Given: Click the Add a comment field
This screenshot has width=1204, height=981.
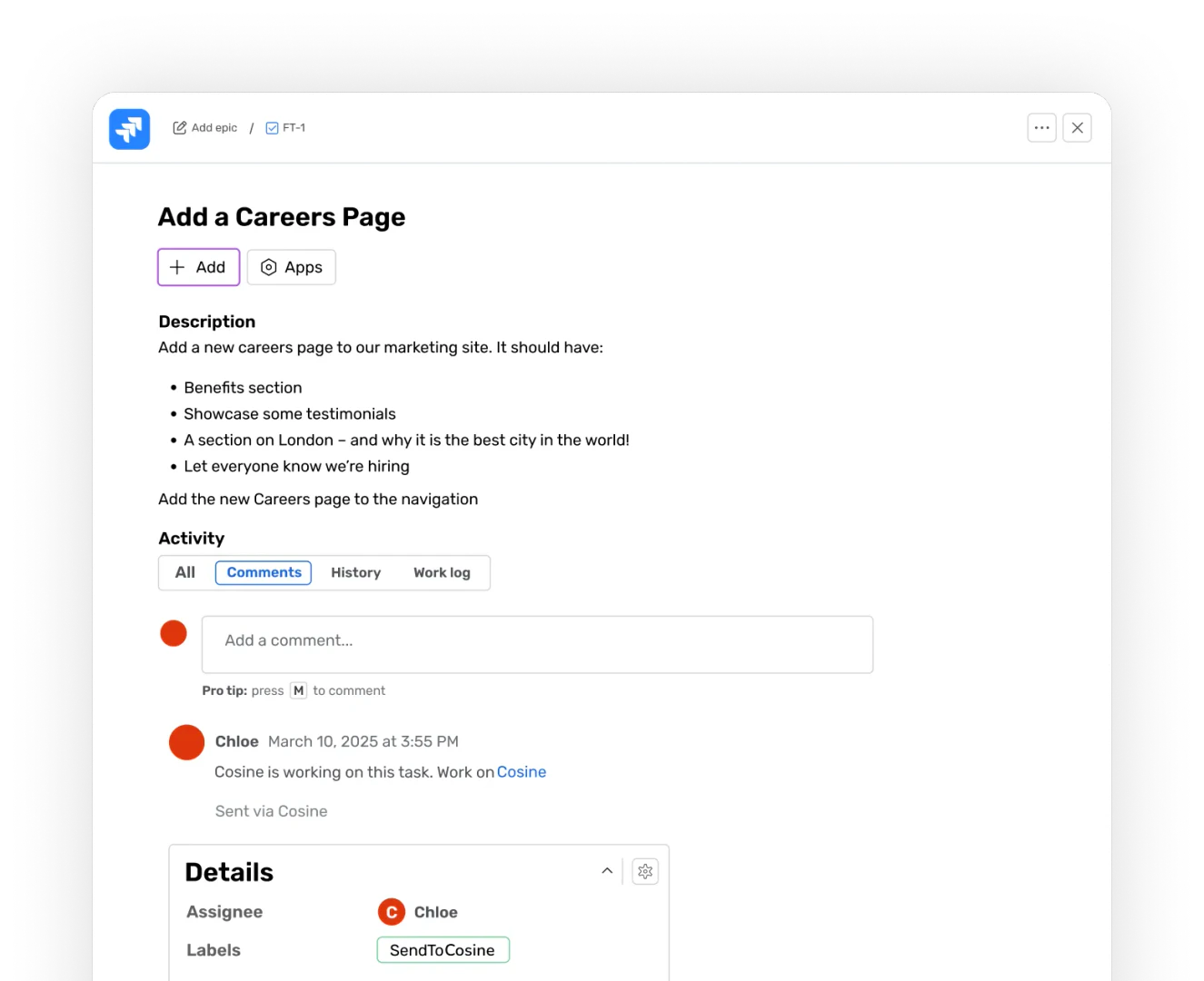Looking at the screenshot, I should coord(536,643).
